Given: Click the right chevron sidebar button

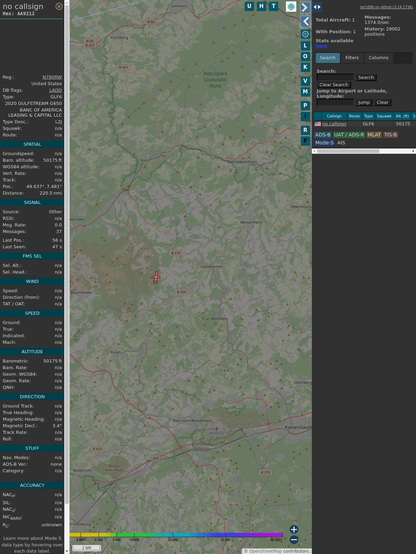Looking at the screenshot, I should point(305,7).
